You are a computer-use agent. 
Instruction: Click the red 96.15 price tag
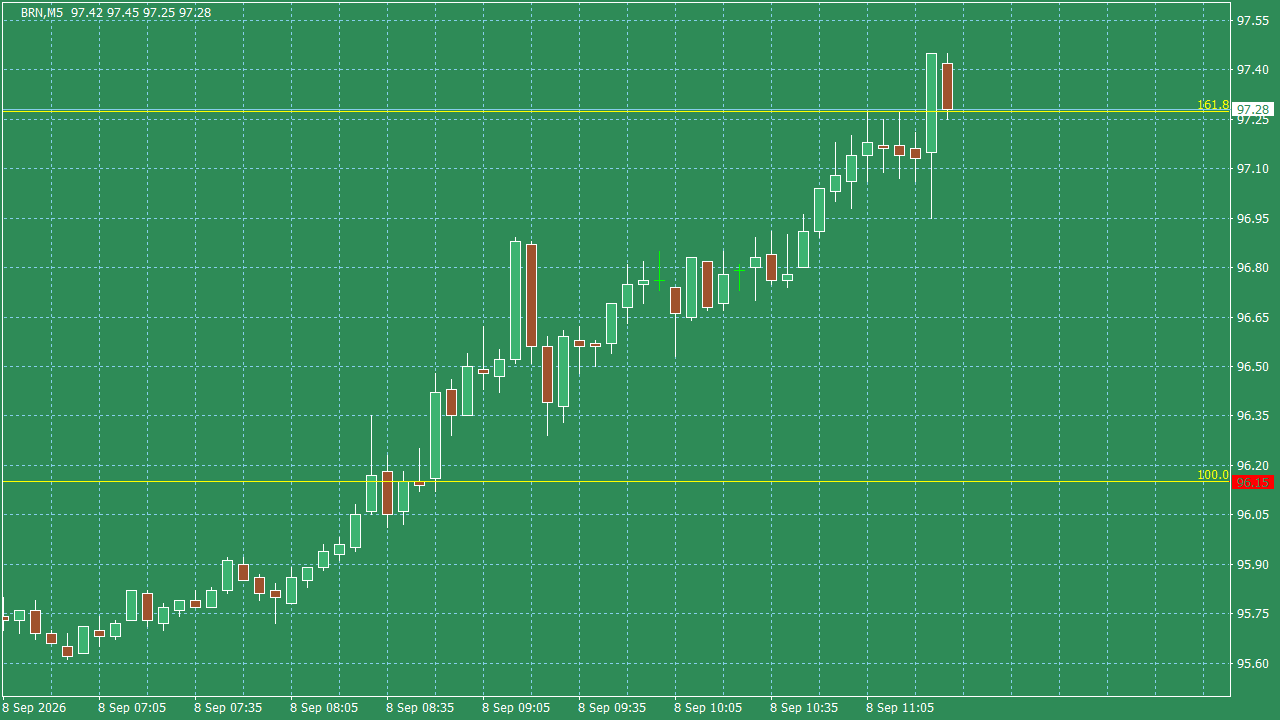(x=1253, y=482)
